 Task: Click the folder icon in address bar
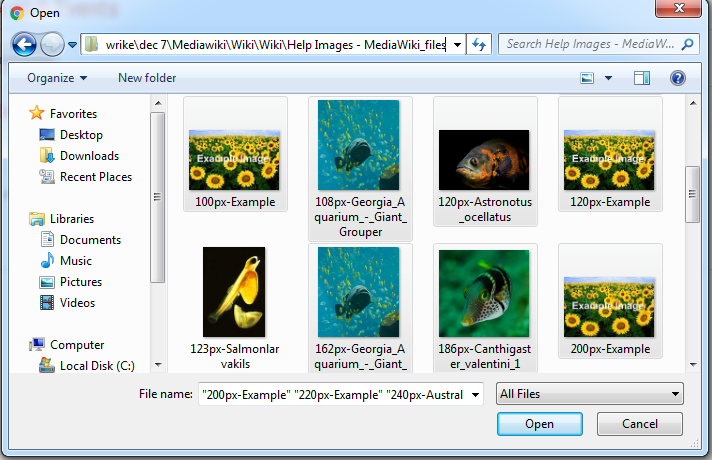92,45
